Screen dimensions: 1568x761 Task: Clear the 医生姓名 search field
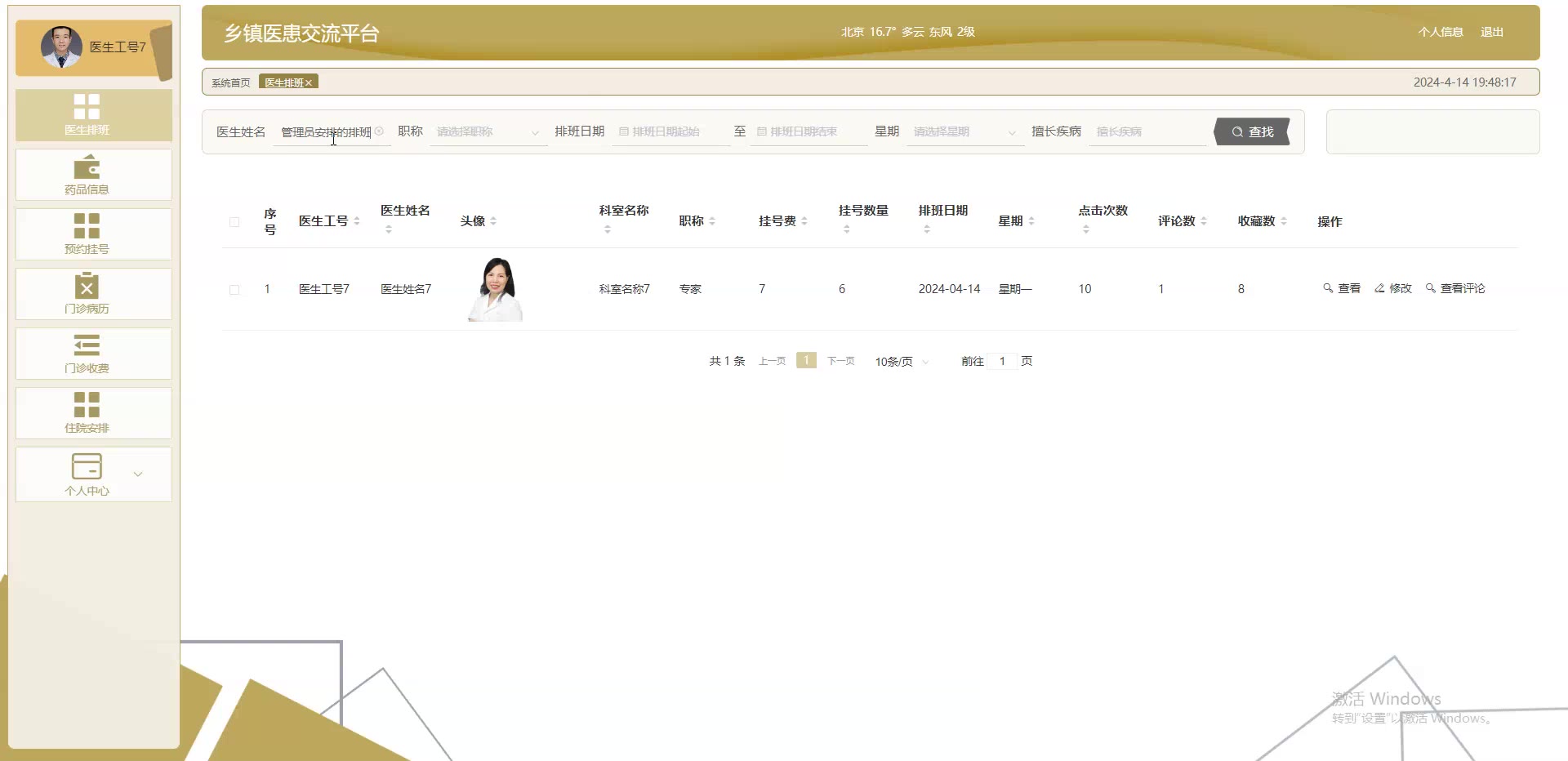point(379,131)
